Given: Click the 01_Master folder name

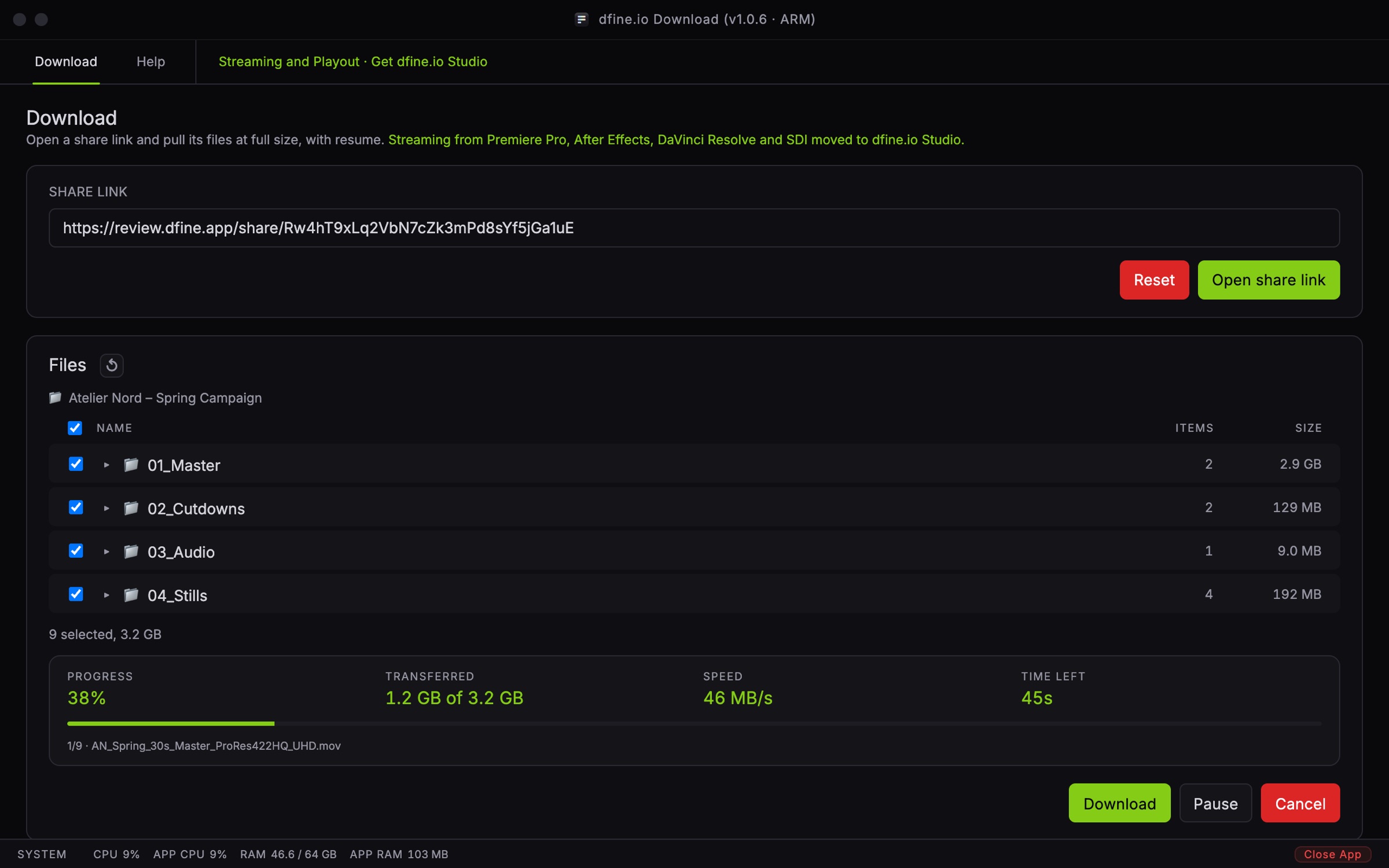Looking at the screenshot, I should (x=184, y=465).
